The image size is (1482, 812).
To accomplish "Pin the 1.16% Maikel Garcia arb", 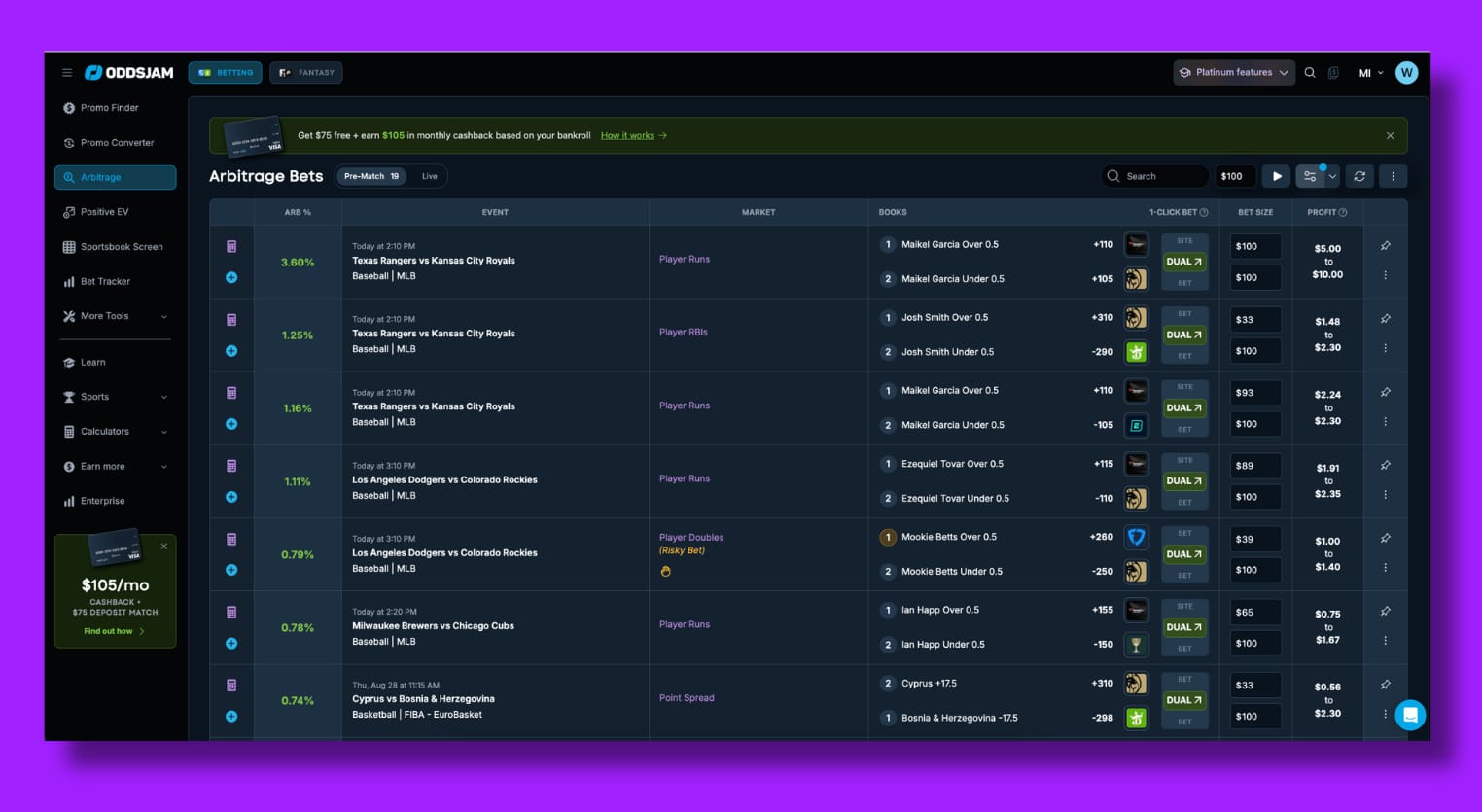I will click(x=1385, y=392).
